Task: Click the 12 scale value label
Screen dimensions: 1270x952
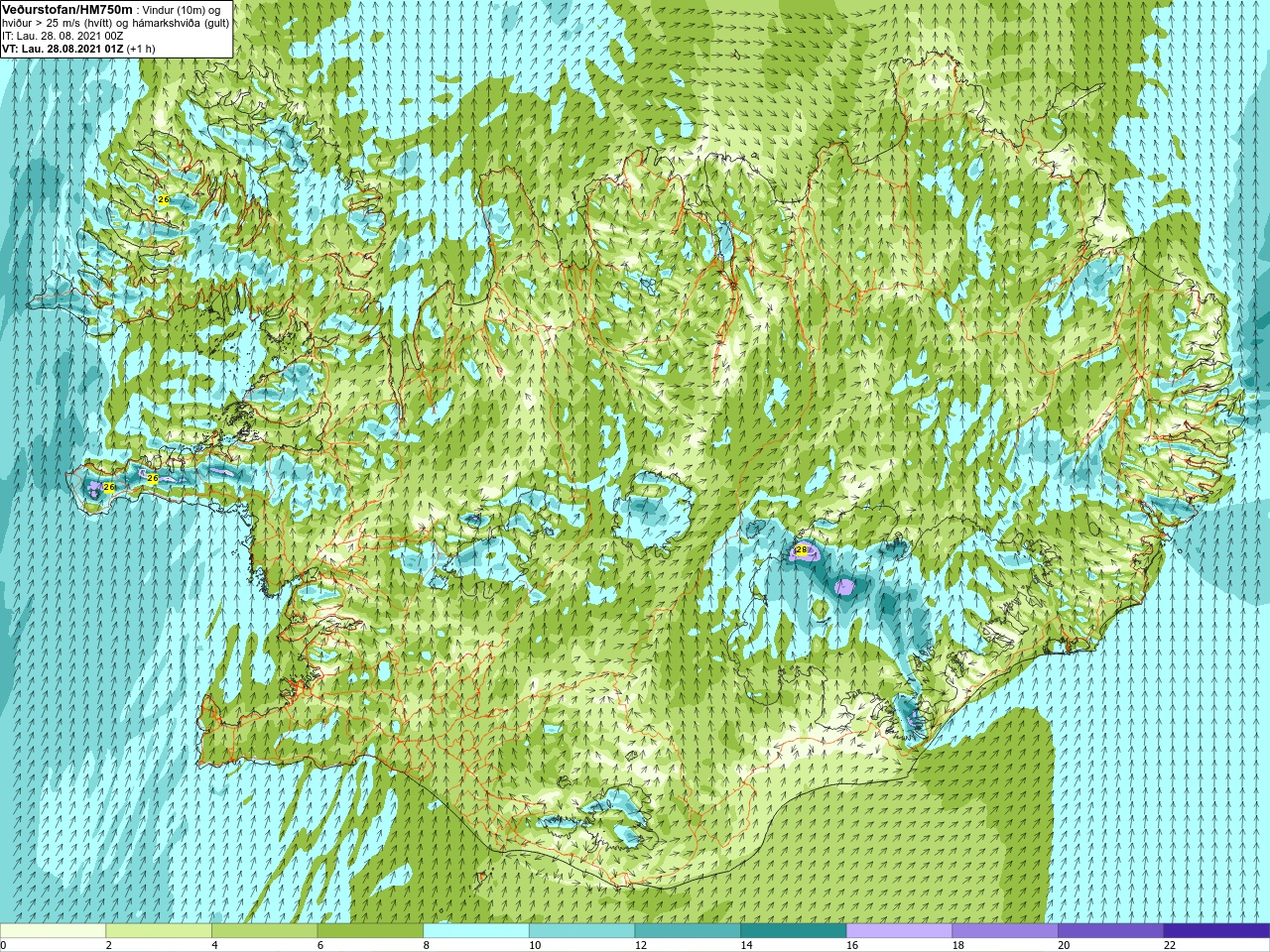Action: [641, 945]
